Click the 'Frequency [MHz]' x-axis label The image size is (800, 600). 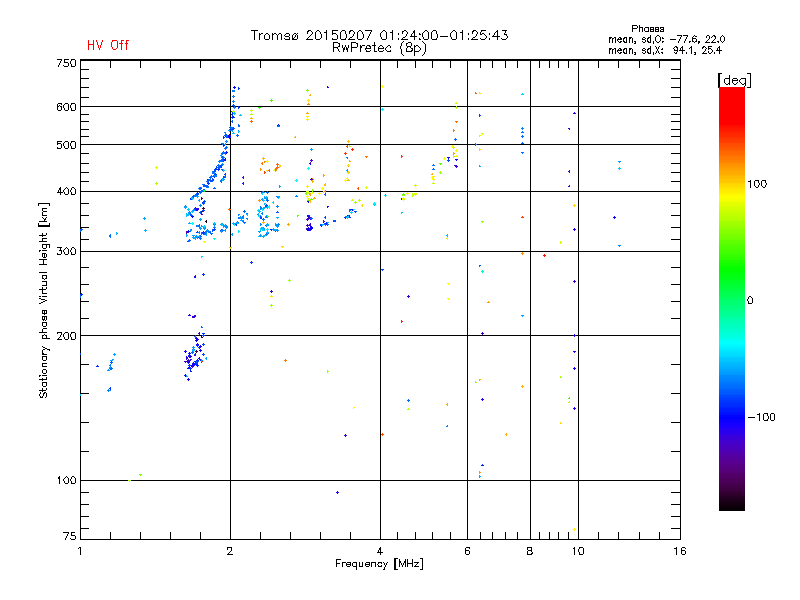(379, 564)
